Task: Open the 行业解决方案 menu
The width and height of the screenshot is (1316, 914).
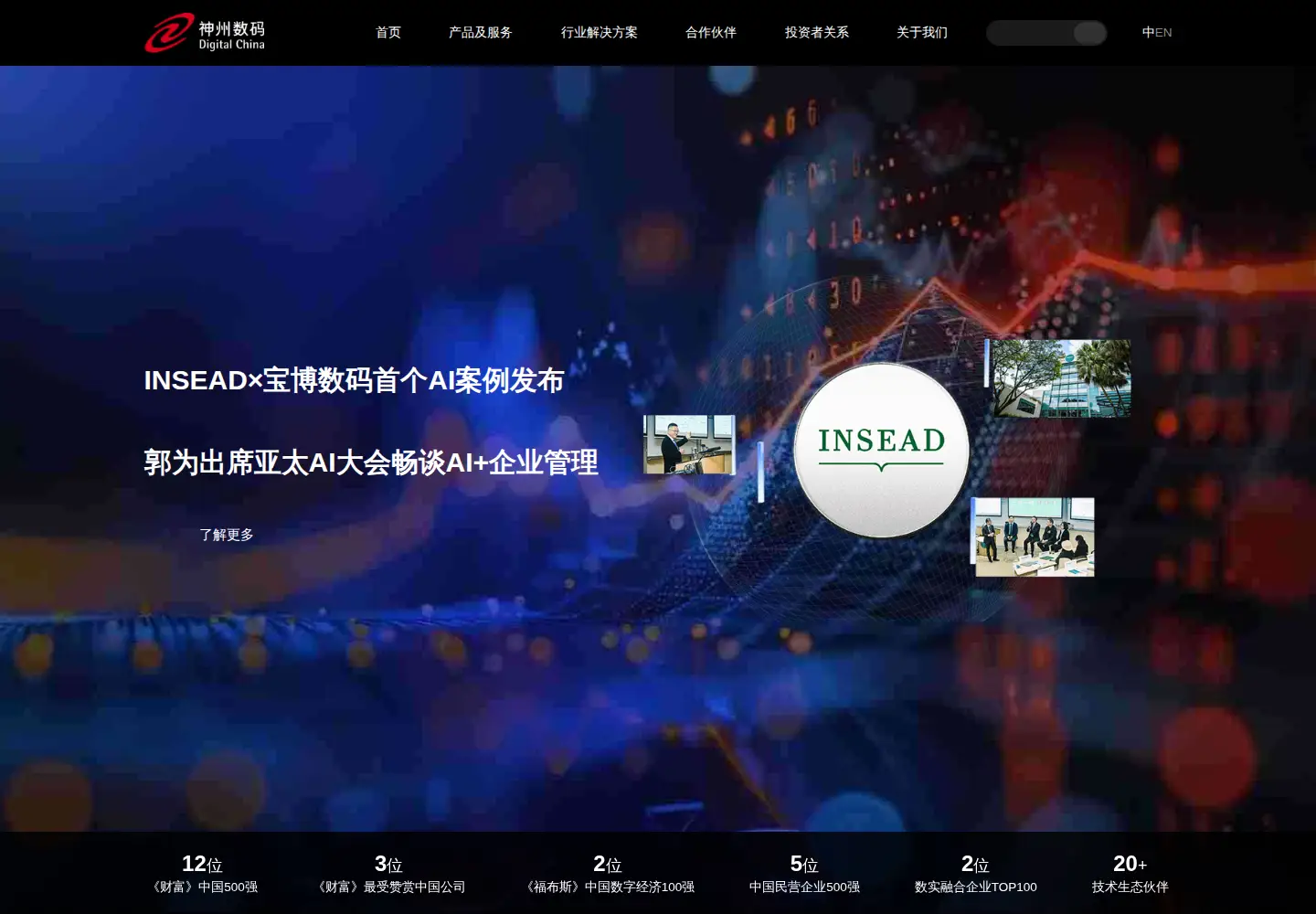Action: click(x=600, y=33)
